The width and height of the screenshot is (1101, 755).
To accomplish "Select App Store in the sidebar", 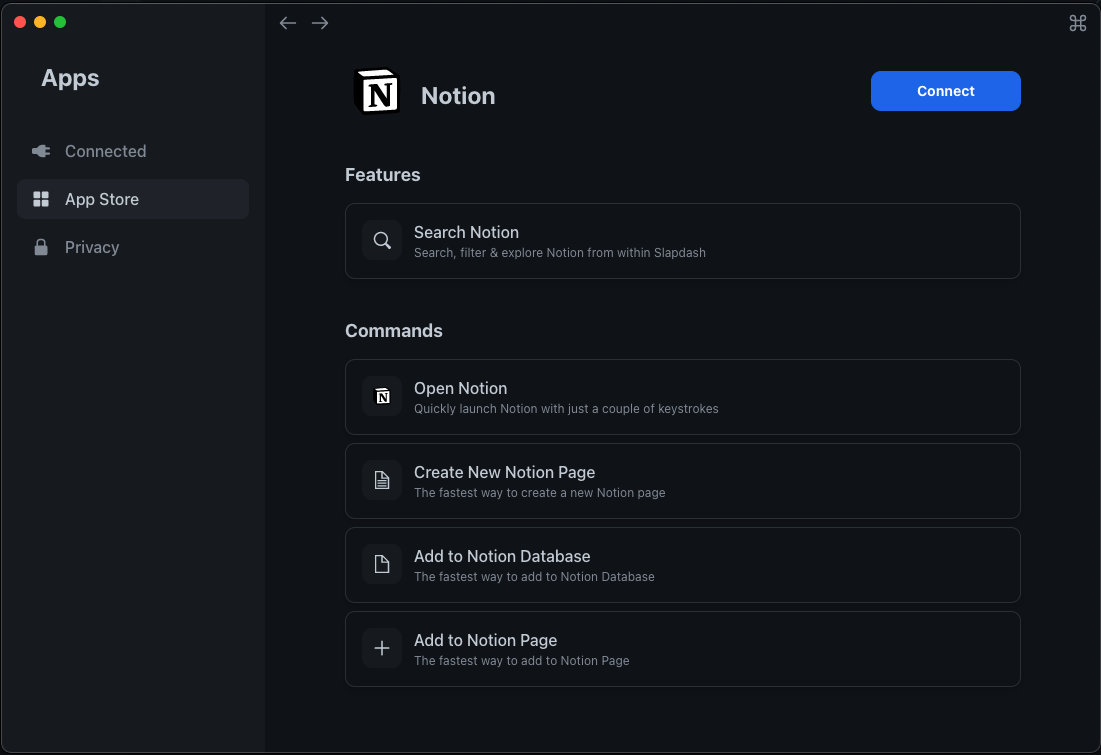I will click(133, 199).
